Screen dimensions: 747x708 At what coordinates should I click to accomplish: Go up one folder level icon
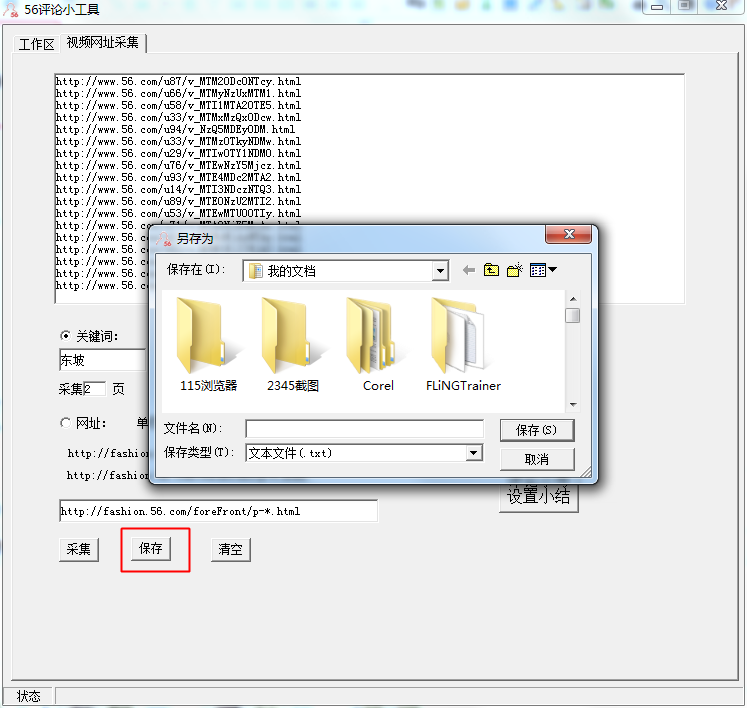(491, 270)
